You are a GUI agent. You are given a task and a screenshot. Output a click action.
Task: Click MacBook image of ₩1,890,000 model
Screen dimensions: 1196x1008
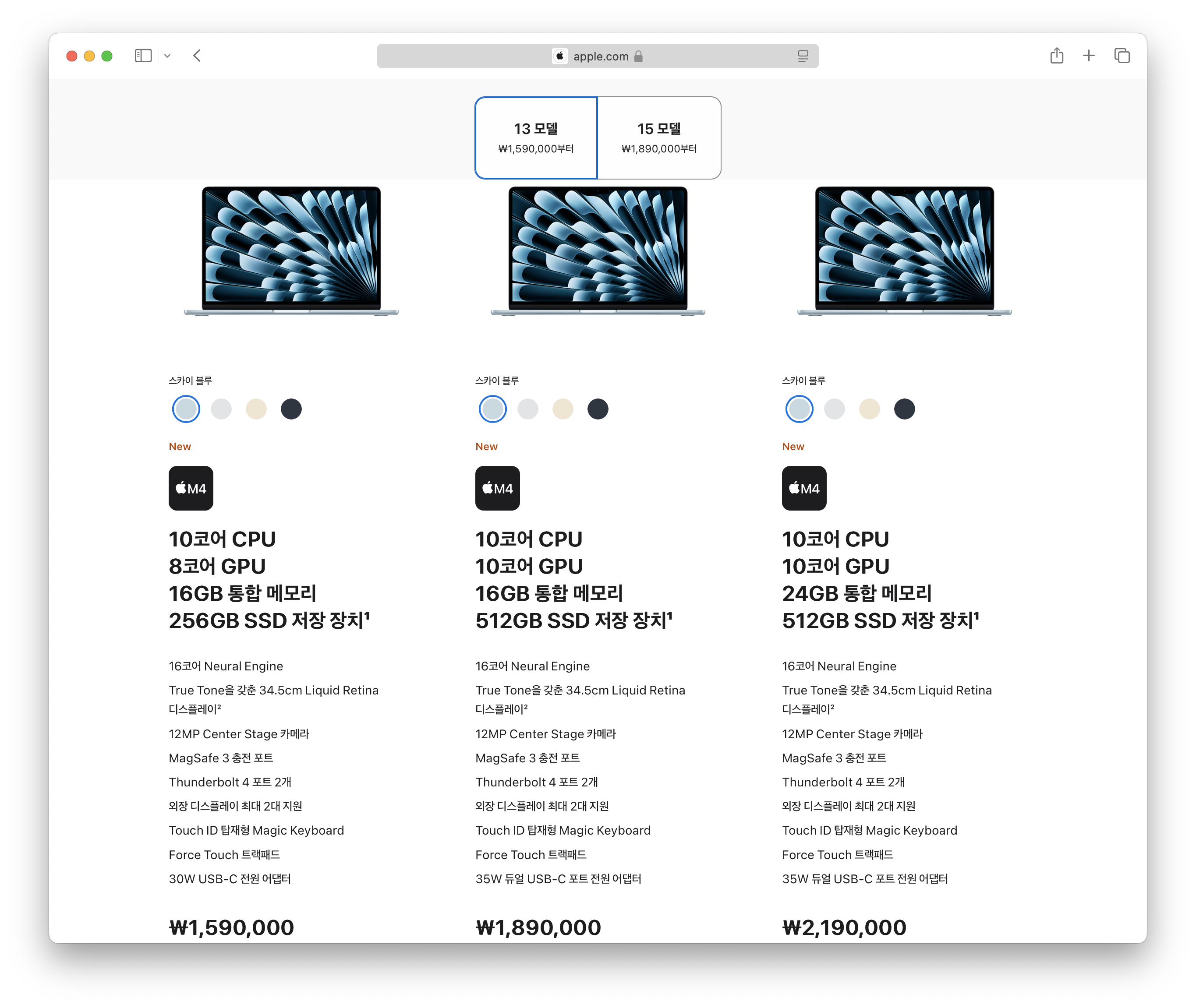coord(598,251)
